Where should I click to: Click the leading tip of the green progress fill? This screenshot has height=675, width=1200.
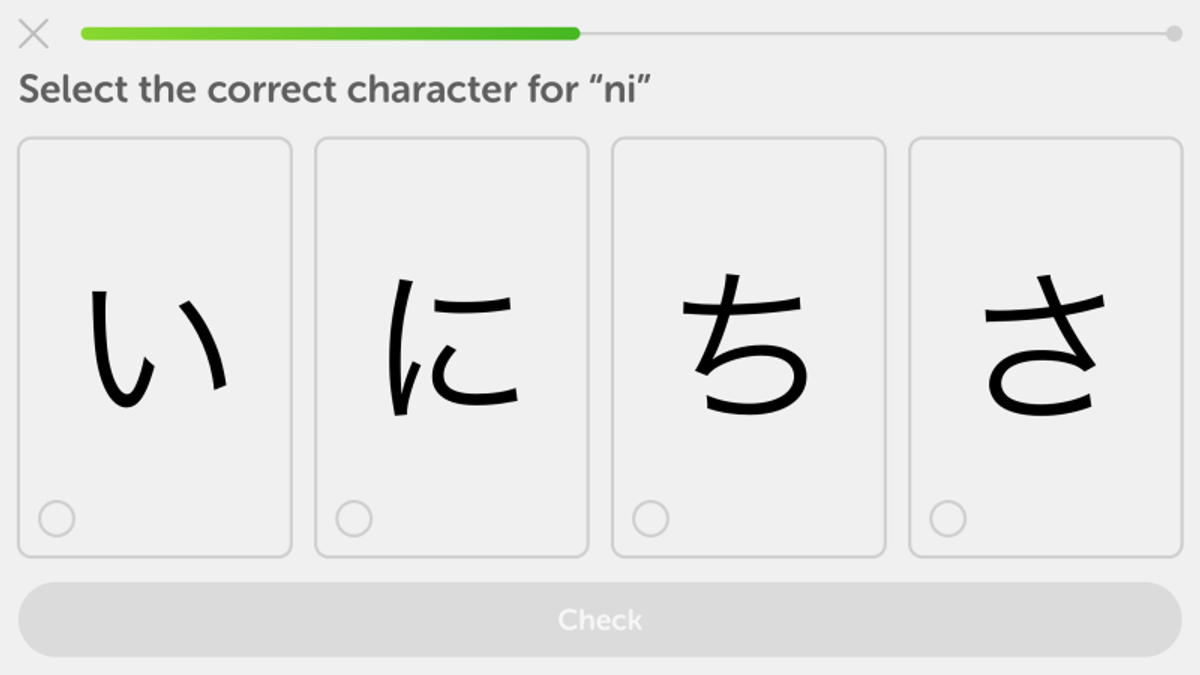point(574,34)
